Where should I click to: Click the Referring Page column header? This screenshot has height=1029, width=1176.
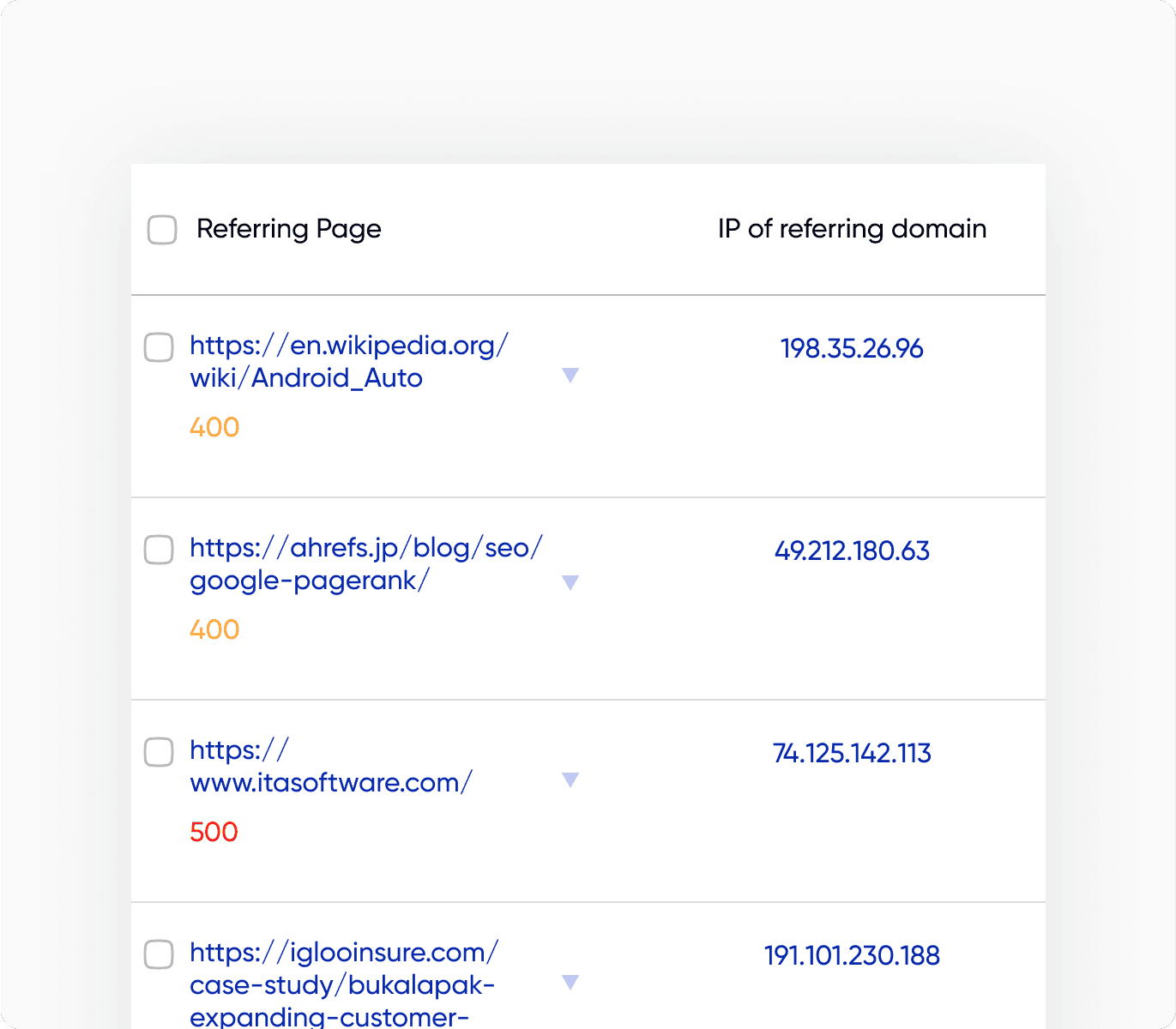click(289, 229)
